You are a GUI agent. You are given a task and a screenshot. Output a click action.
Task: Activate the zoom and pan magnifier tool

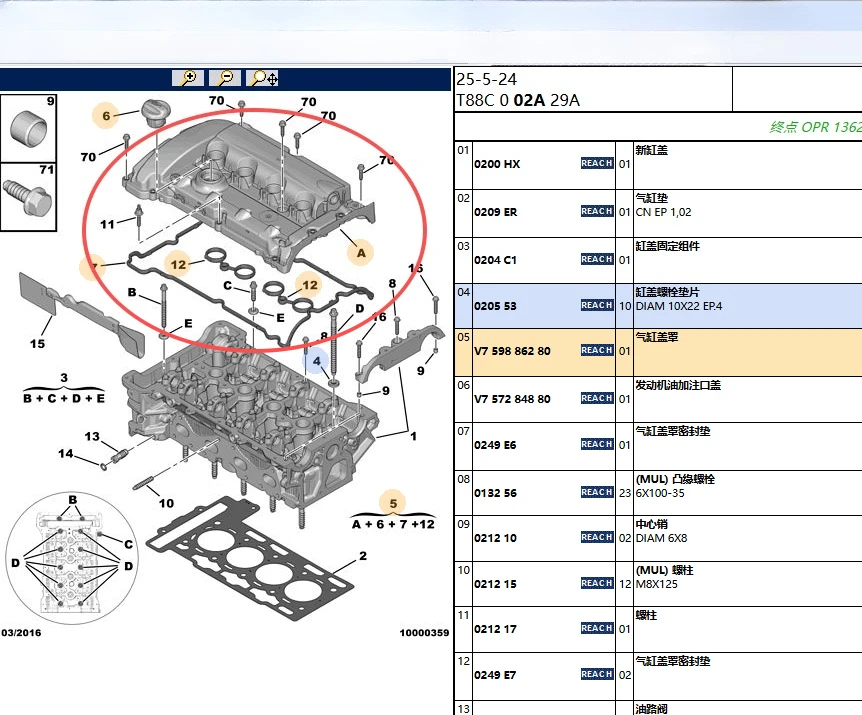[263, 78]
